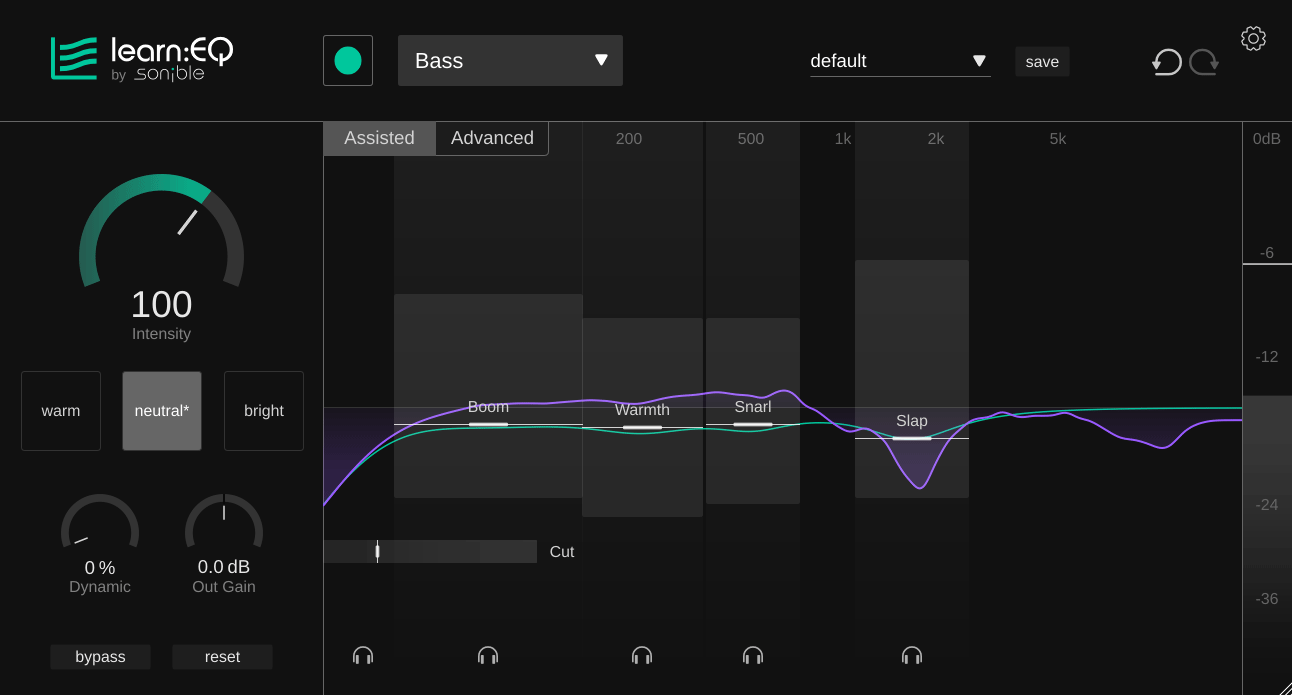This screenshot has width=1292, height=695.
Task: Click the Dynamic knob
Action: pos(100,521)
